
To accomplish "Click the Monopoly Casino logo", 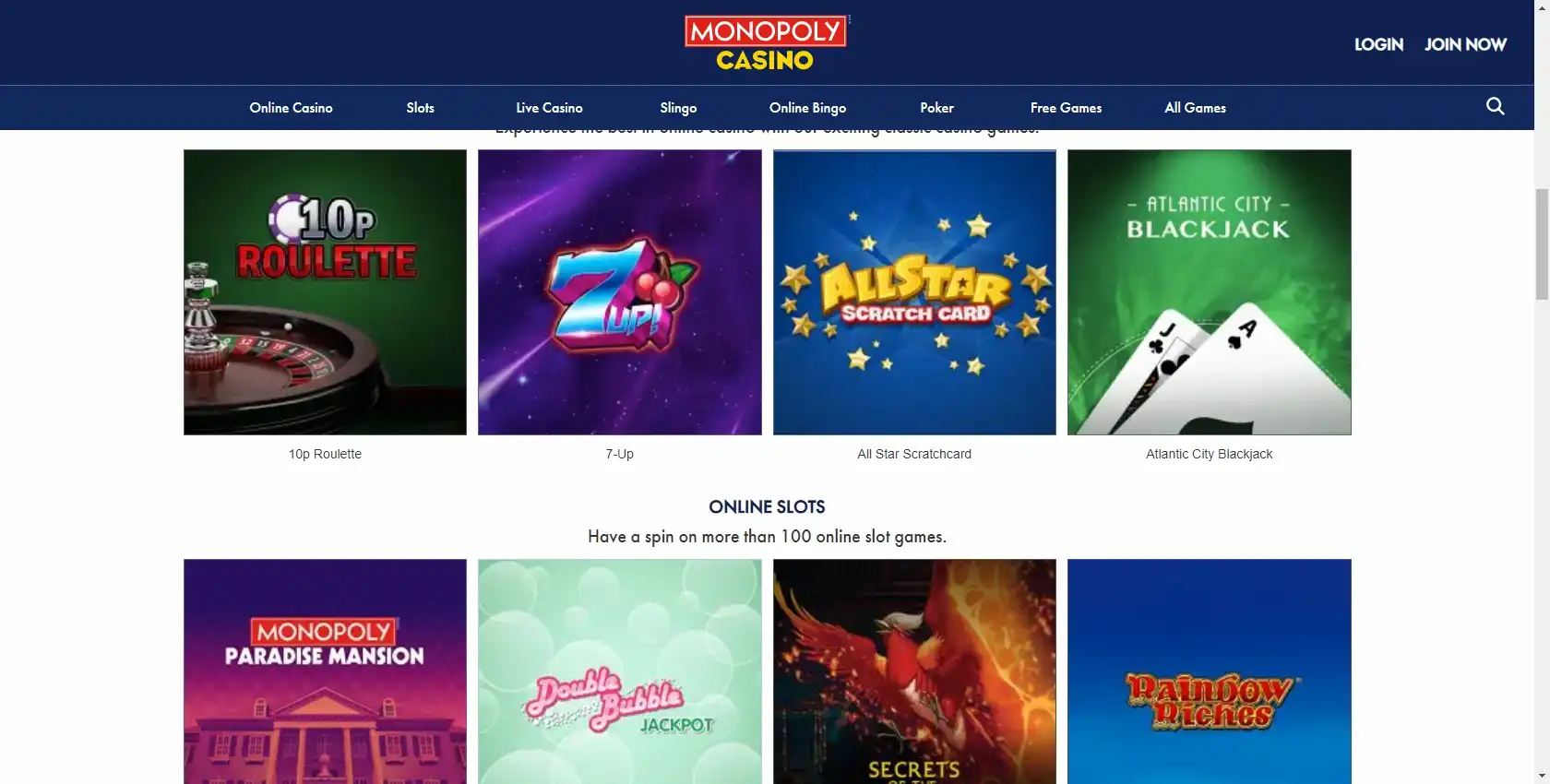I will [766, 43].
